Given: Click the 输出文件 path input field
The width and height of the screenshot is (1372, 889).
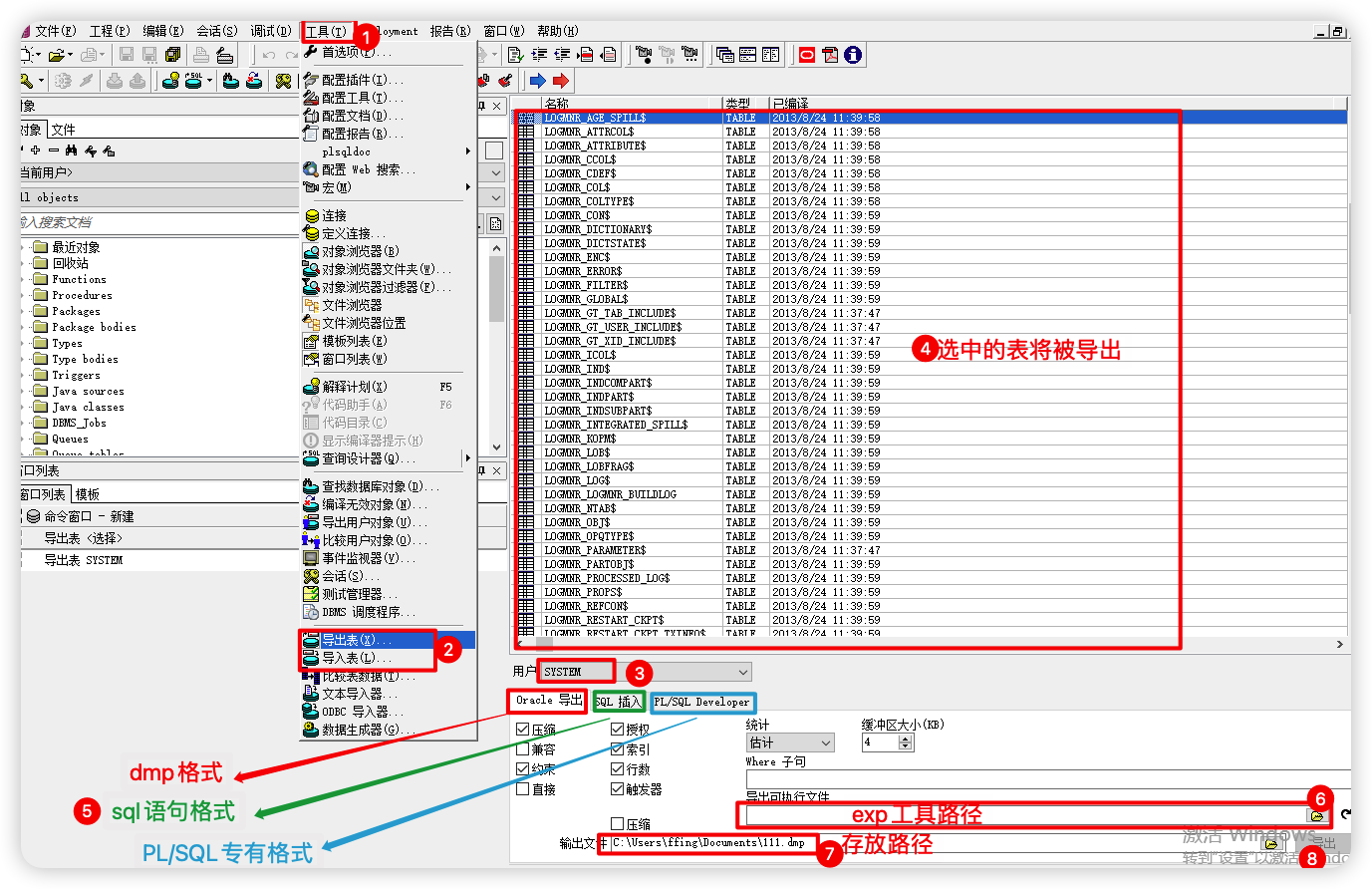Looking at the screenshot, I should click(x=712, y=843).
